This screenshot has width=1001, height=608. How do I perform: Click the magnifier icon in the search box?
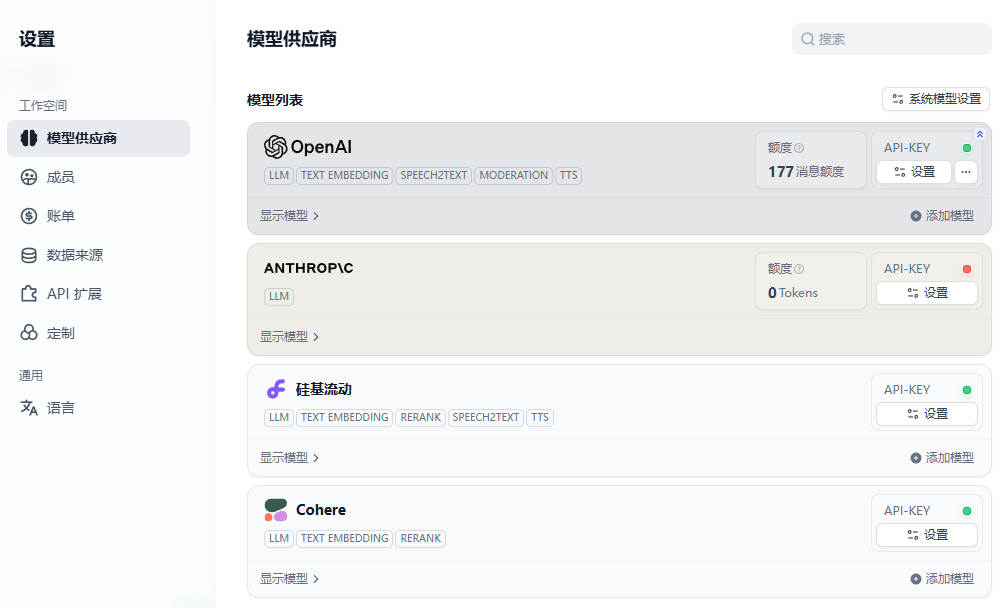[x=807, y=39]
